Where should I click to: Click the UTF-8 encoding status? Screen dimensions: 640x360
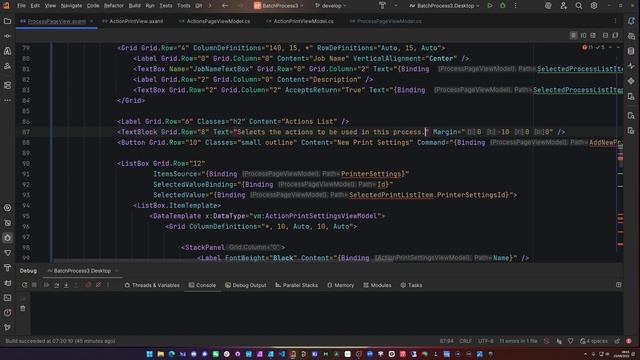(486, 341)
